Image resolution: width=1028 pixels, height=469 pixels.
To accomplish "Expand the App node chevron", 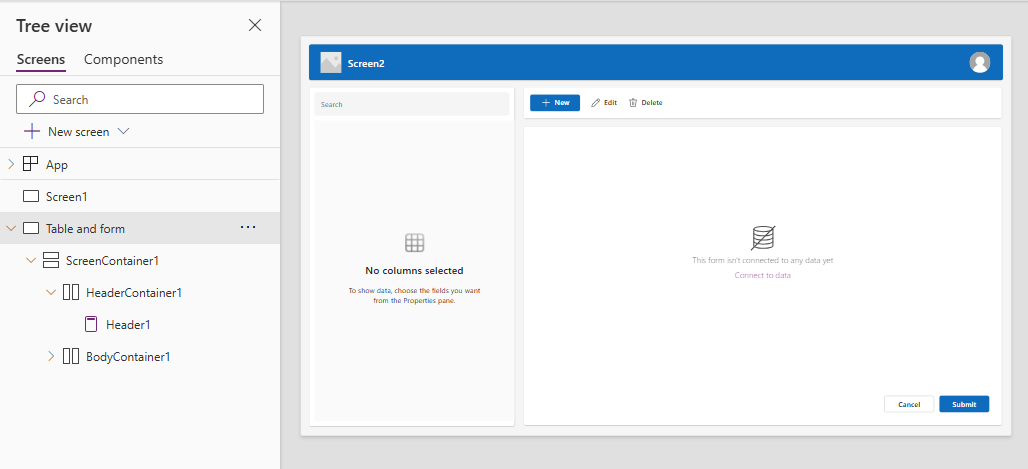I will pos(10,165).
